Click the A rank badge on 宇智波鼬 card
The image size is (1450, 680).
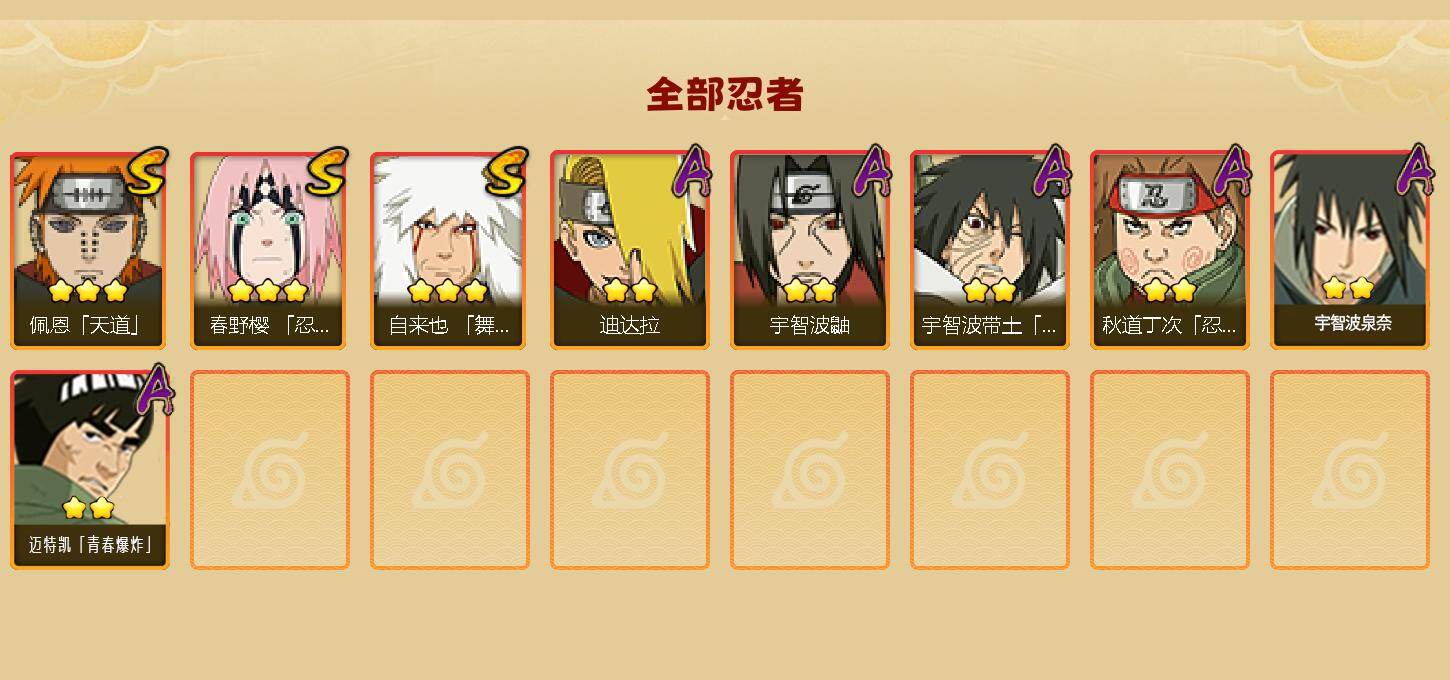tap(872, 171)
